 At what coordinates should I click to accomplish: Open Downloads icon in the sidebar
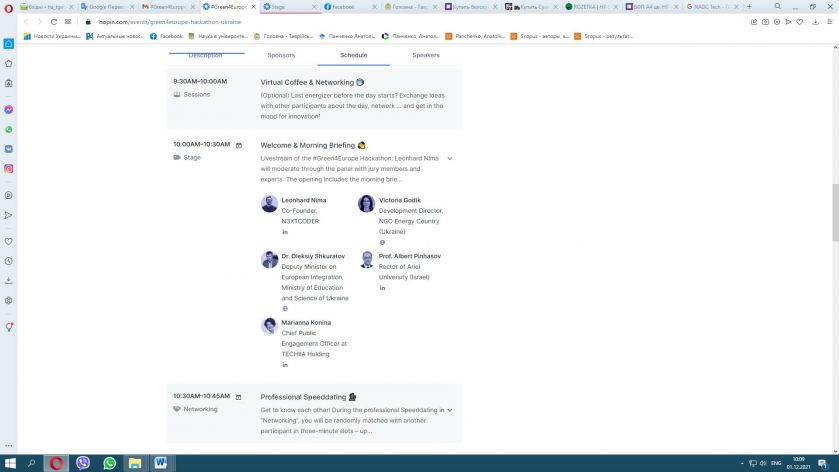(x=9, y=280)
